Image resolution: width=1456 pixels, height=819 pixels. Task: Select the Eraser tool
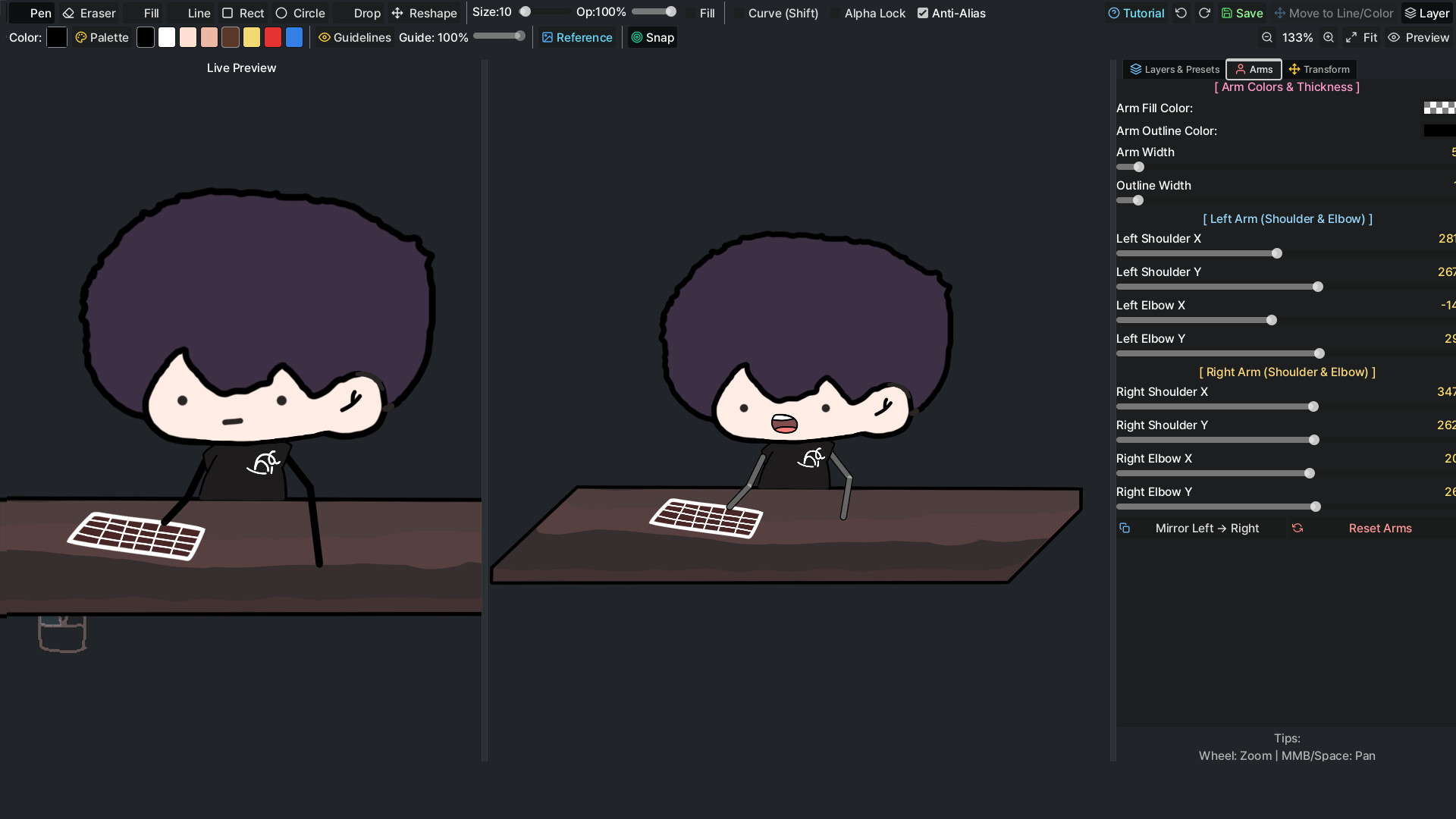point(89,13)
